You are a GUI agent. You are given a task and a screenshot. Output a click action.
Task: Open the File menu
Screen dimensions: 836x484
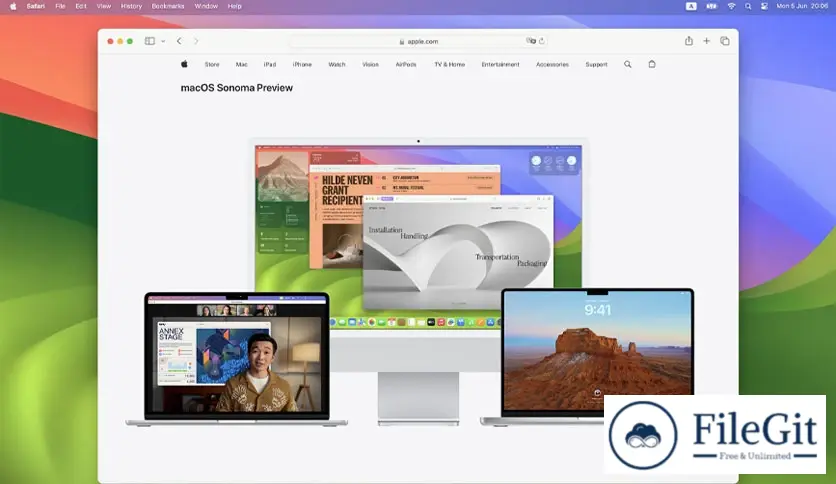tap(60, 6)
